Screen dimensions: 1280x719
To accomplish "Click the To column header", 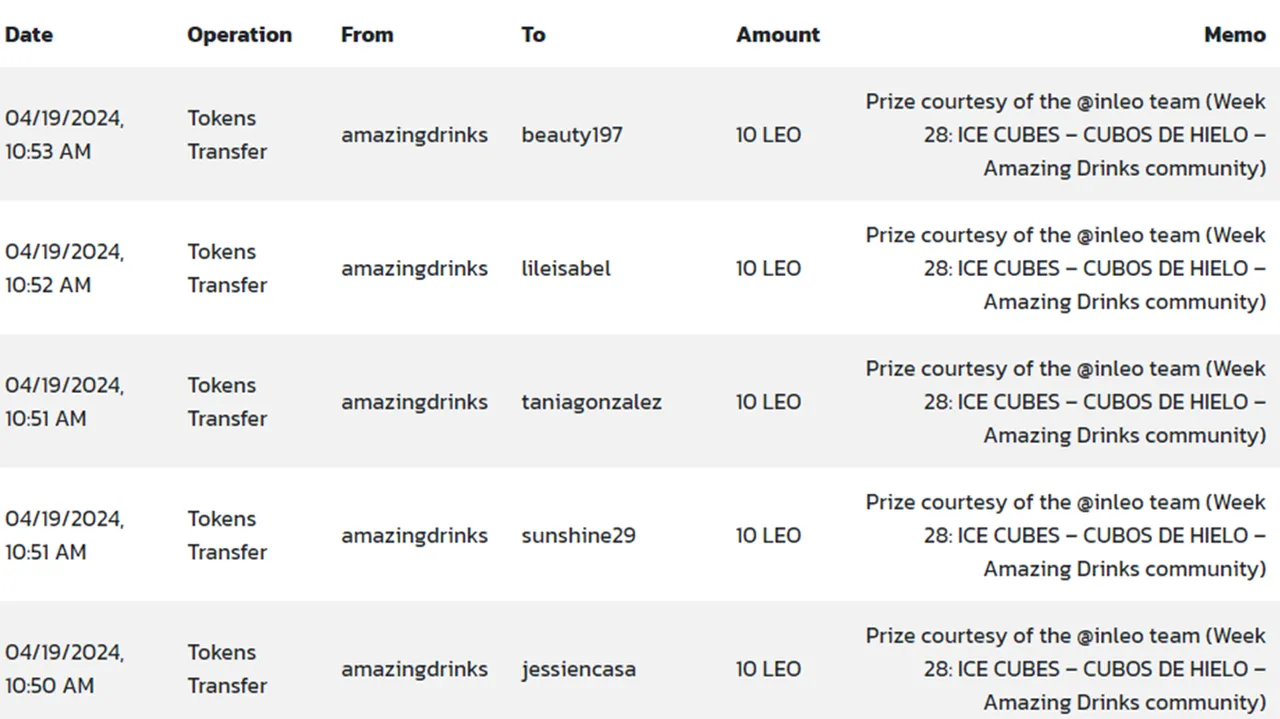I will point(533,34).
